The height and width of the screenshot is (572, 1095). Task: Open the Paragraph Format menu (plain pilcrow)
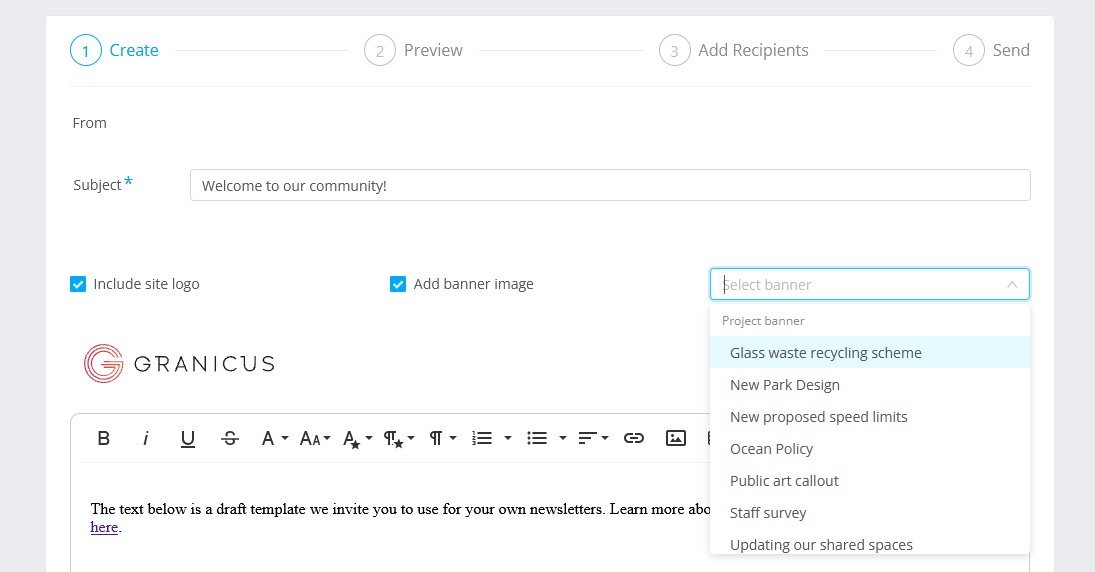[442, 438]
